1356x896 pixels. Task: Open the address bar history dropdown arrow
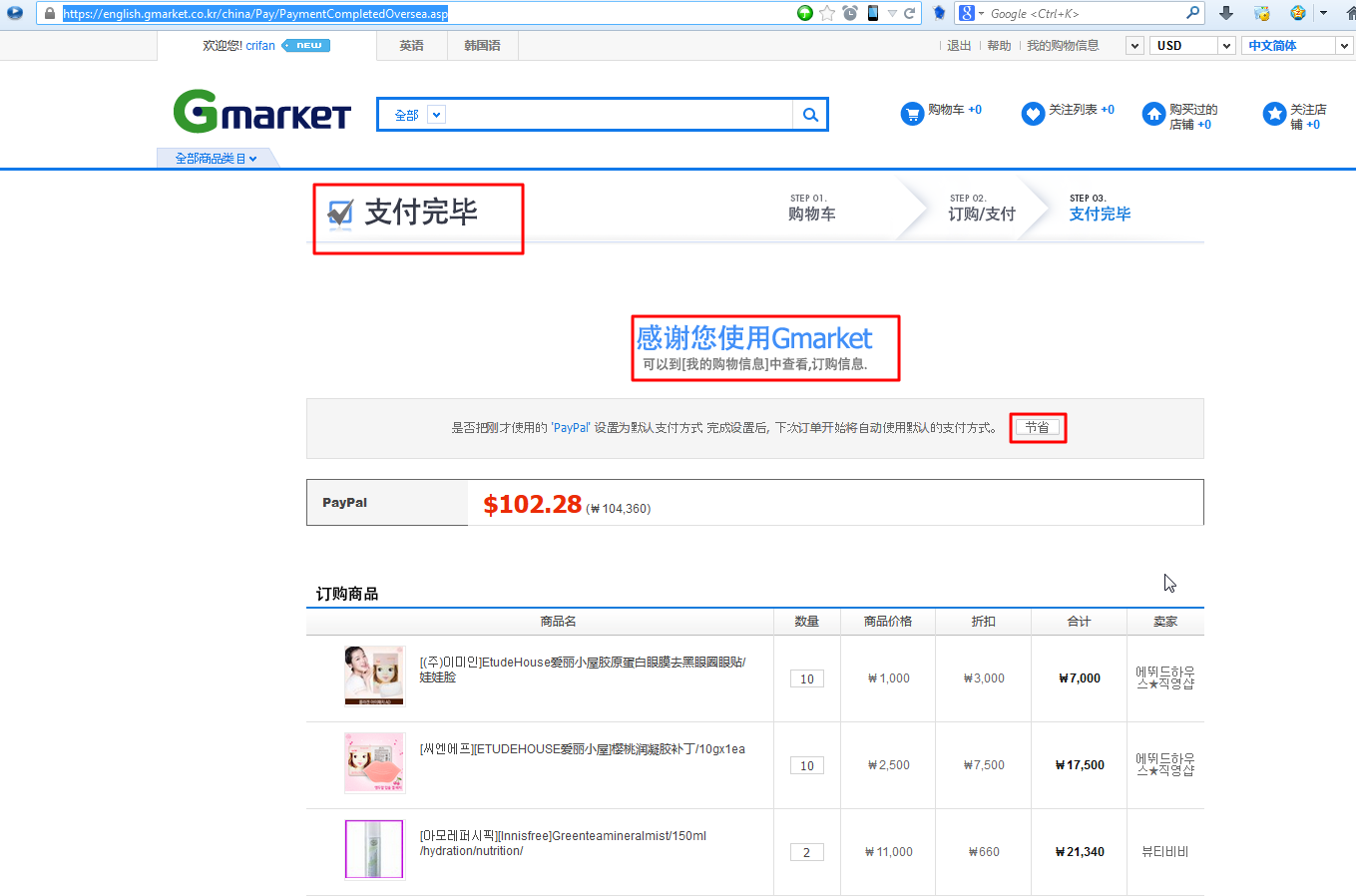pos(892,13)
